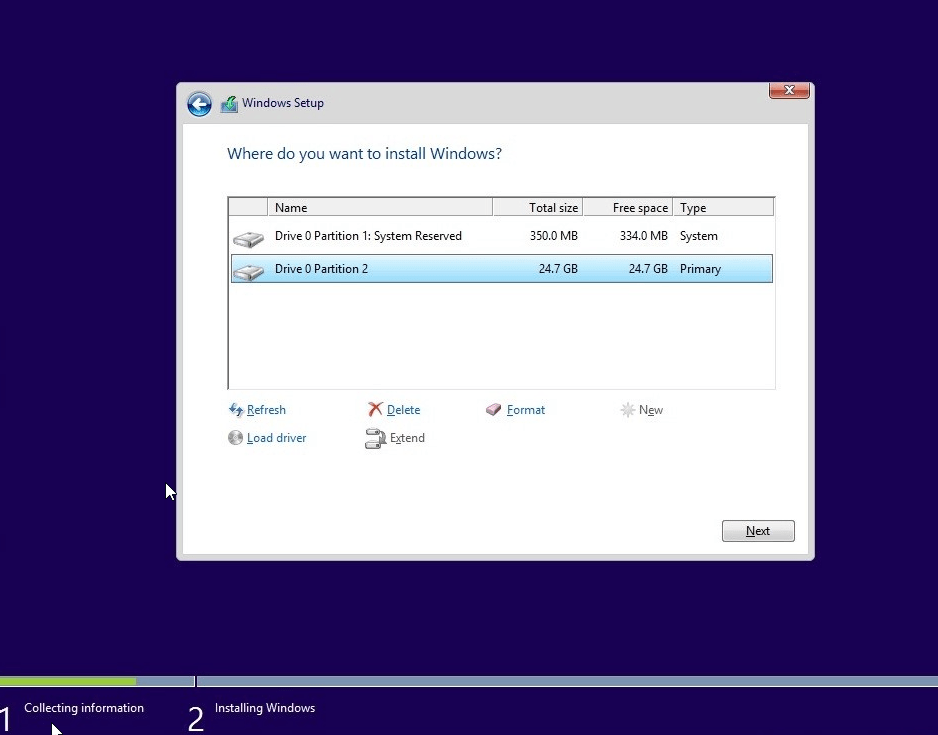Click the setup progress bar
Viewport: 938px width, 735px height.
click(469, 681)
